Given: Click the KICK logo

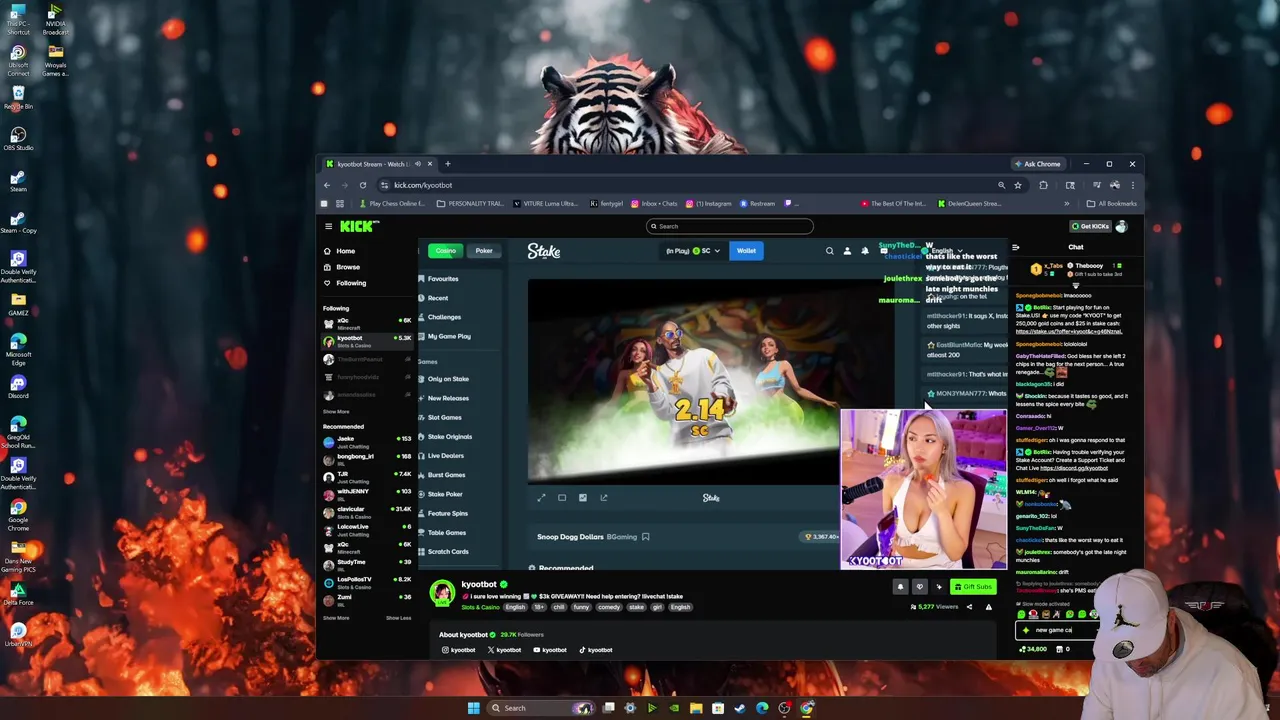Looking at the screenshot, I should coord(359,227).
